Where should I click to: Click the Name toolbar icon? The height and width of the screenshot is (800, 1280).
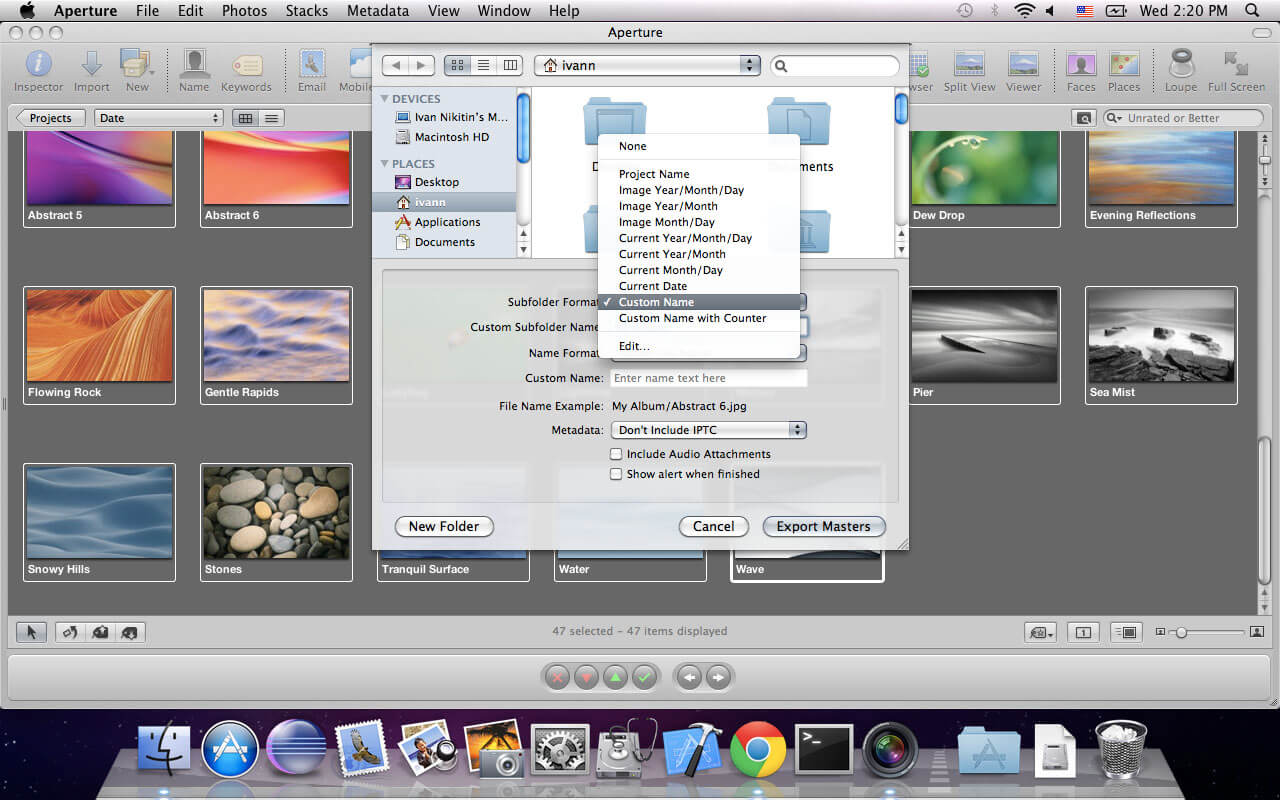(193, 65)
